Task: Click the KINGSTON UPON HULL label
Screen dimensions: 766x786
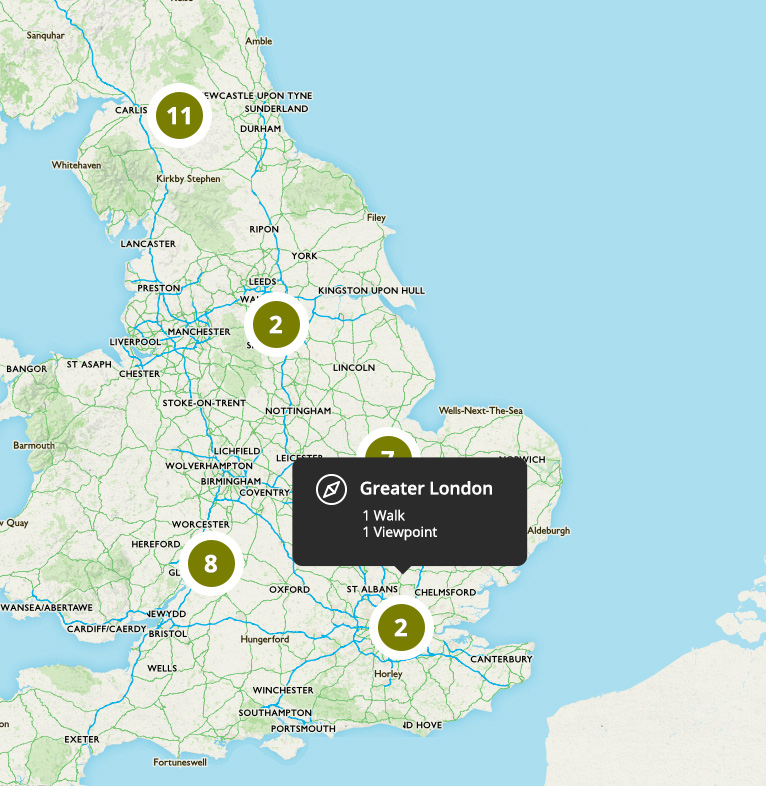Action: (x=371, y=291)
